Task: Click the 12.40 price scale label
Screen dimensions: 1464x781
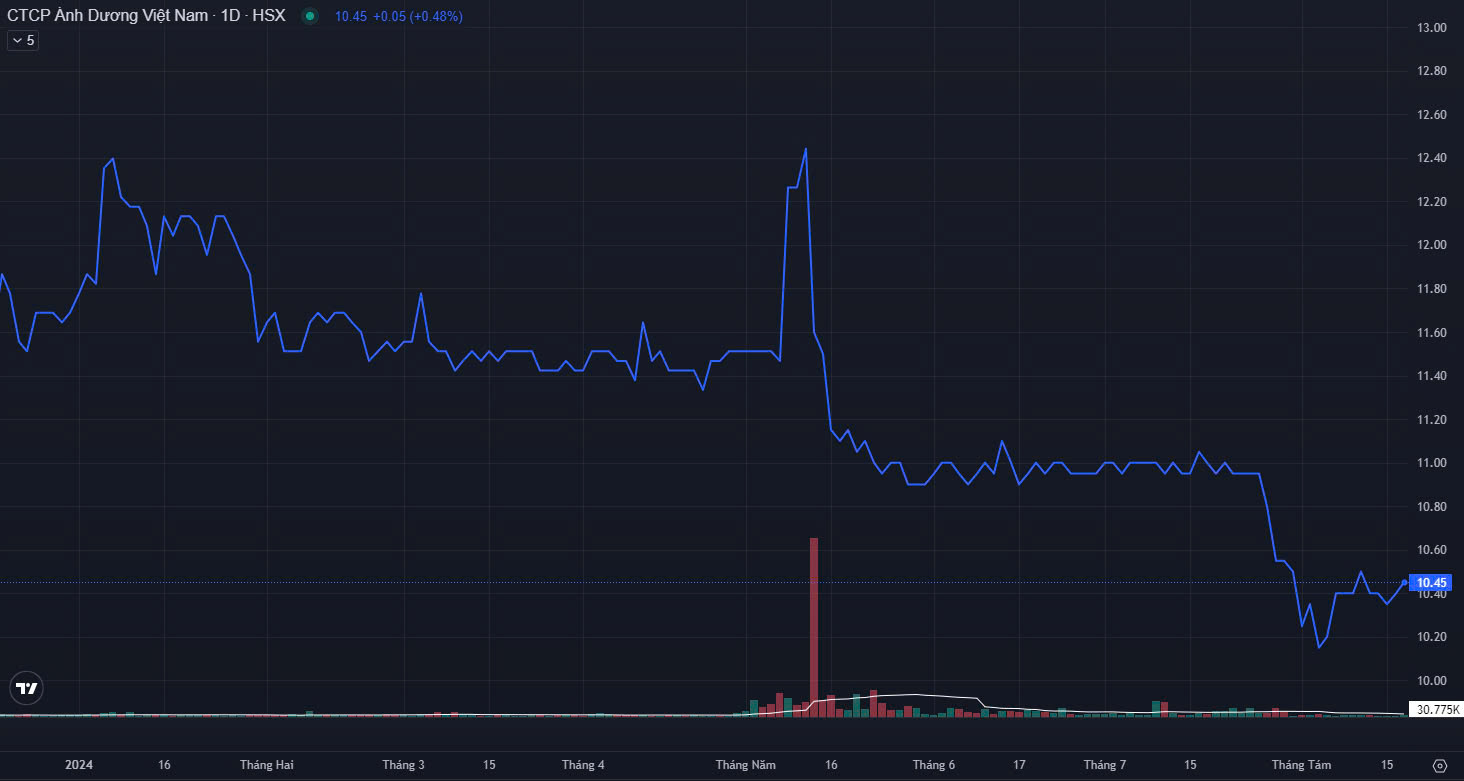Action: click(x=1433, y=158)
